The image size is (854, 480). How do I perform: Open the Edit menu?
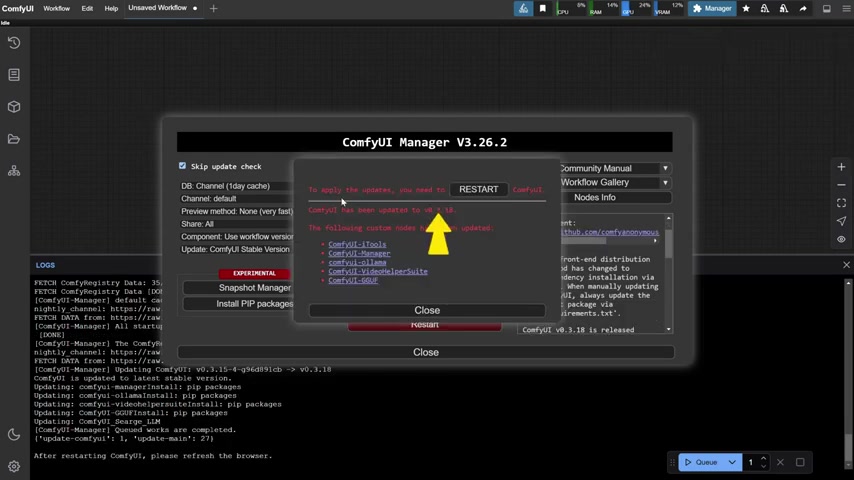87,8
